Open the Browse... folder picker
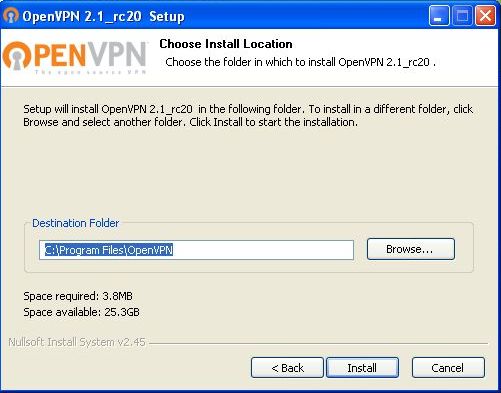 [411, 249]
